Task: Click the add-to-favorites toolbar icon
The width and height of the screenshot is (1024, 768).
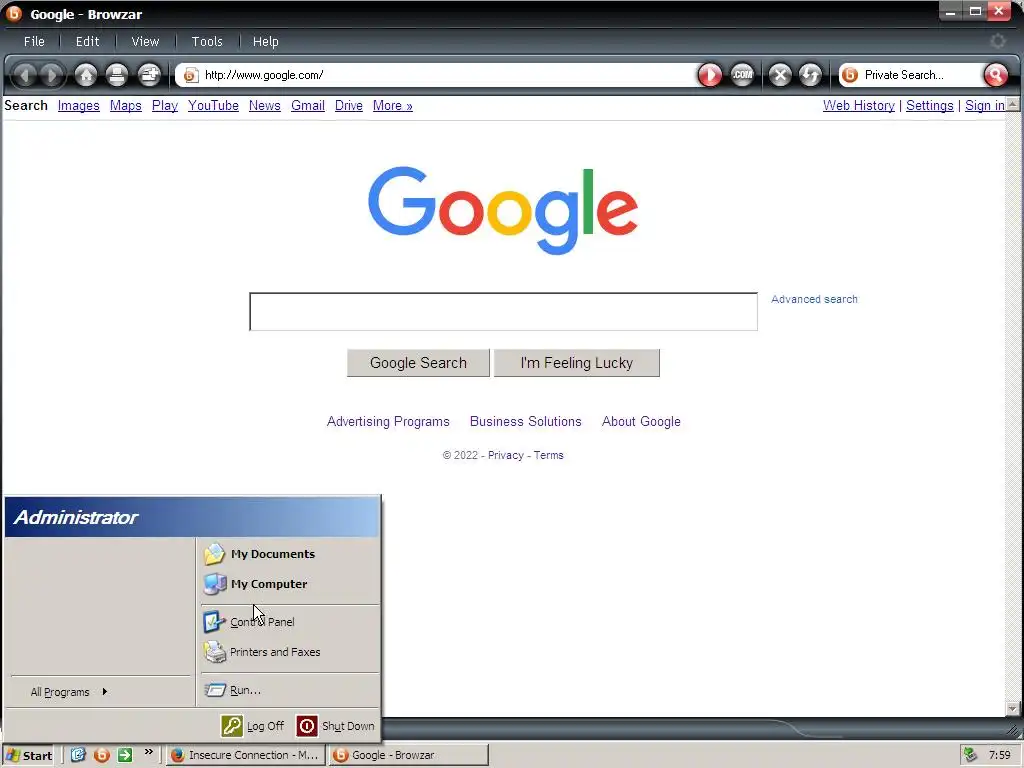Action: [149, 75]
